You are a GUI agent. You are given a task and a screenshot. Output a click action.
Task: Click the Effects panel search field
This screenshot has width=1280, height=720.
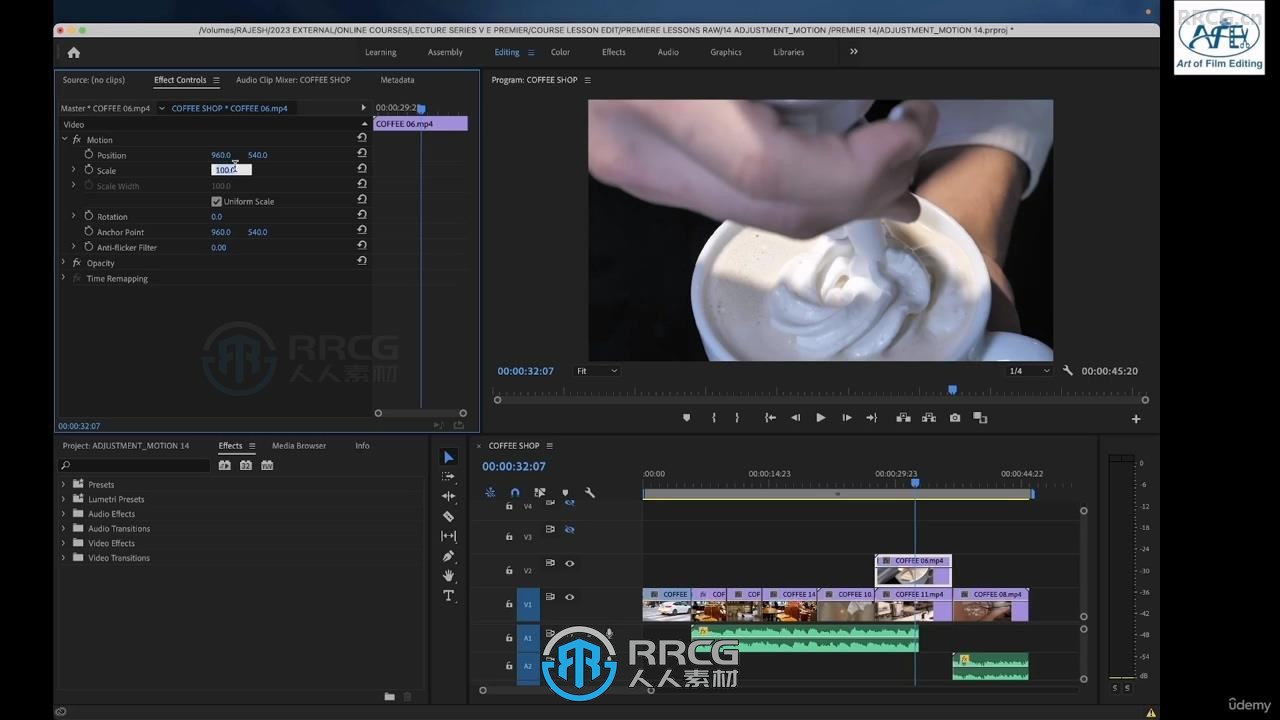pos(134,465)
